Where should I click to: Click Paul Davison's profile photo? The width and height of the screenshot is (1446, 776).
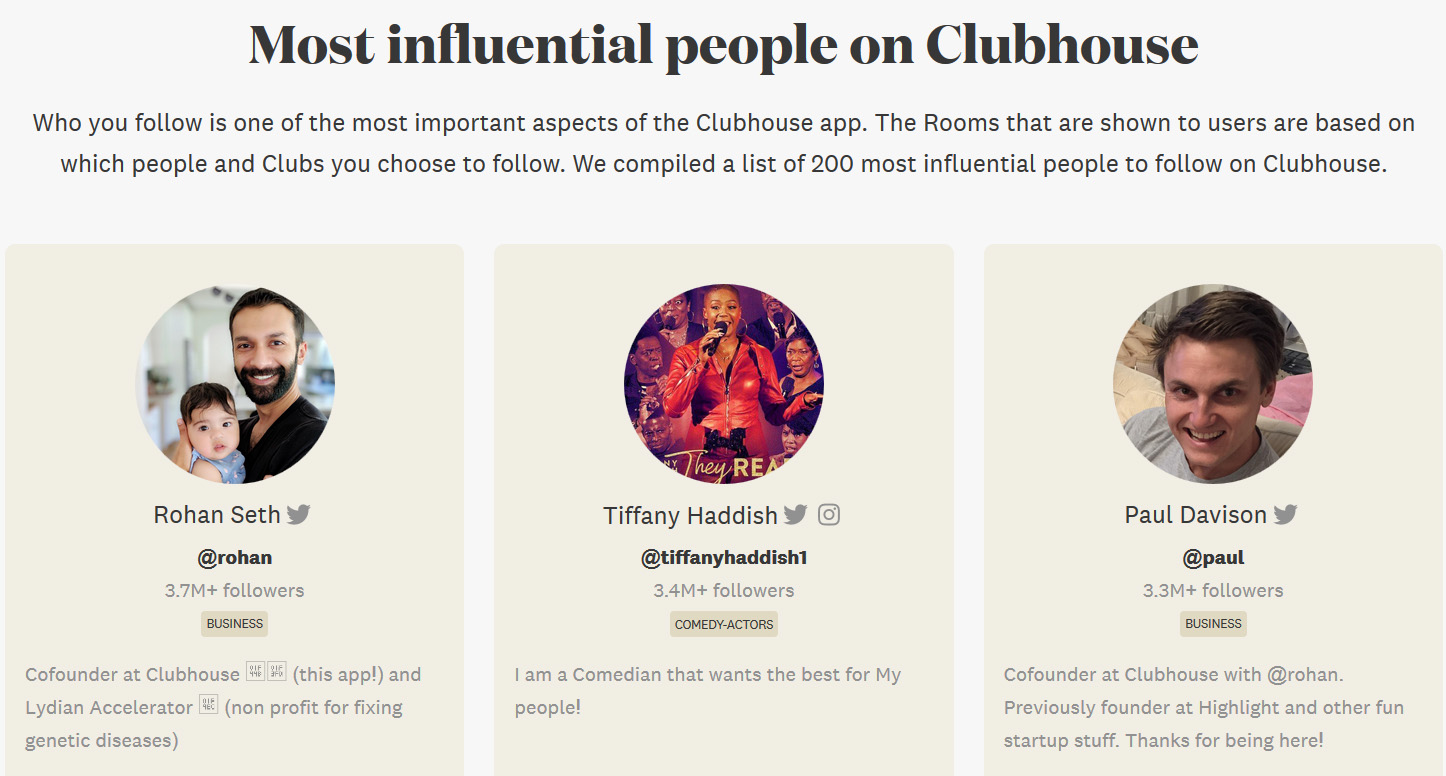pos(1213,384)
